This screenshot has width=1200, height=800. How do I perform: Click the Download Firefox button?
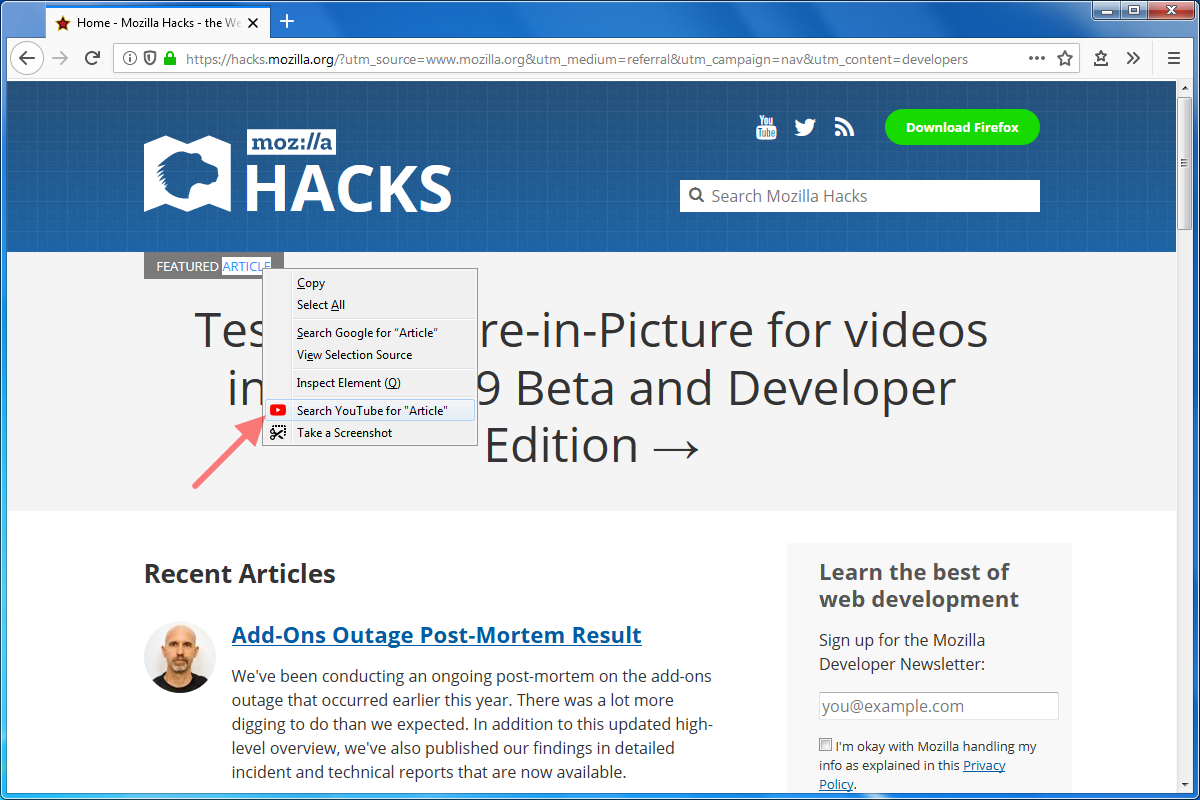(x=962, y=127)
